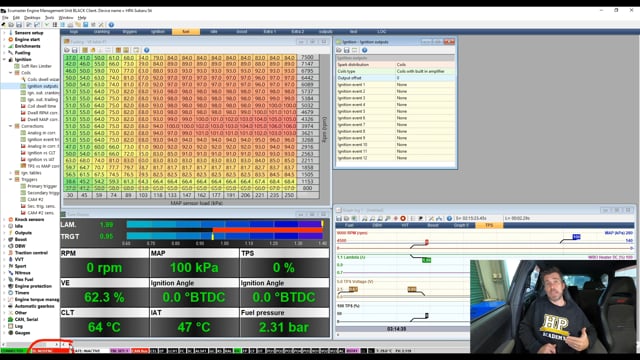
Task: Open the Desktops menu
Action: coord(32,18)
